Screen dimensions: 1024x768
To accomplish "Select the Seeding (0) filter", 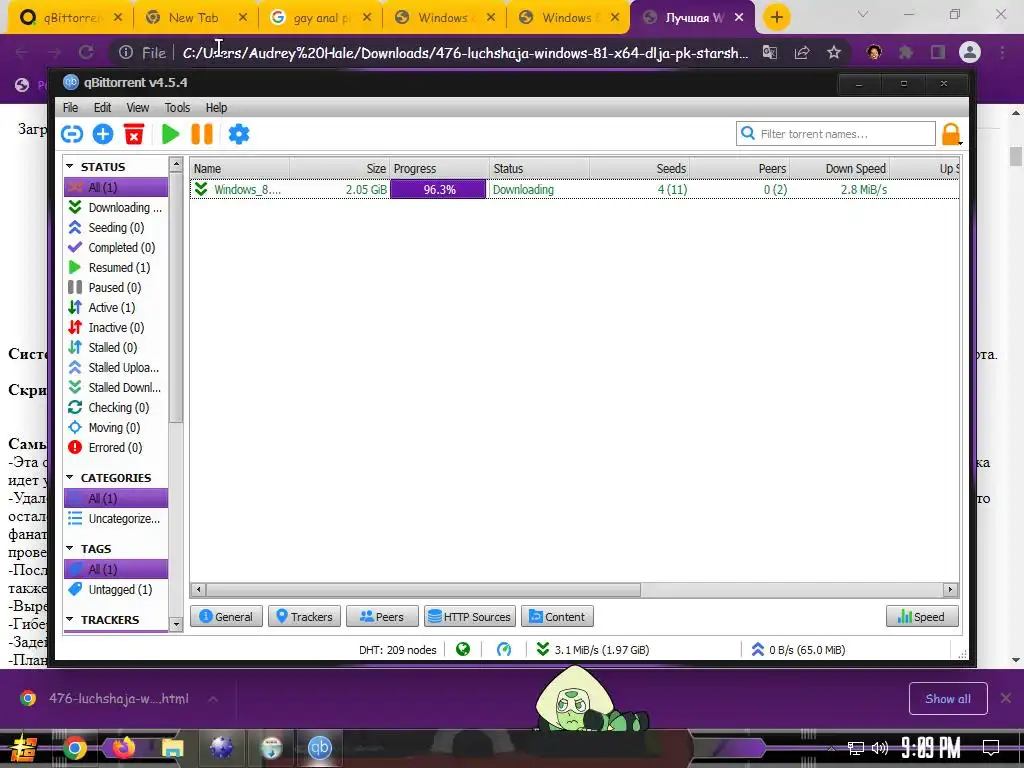I will point(116,227).
